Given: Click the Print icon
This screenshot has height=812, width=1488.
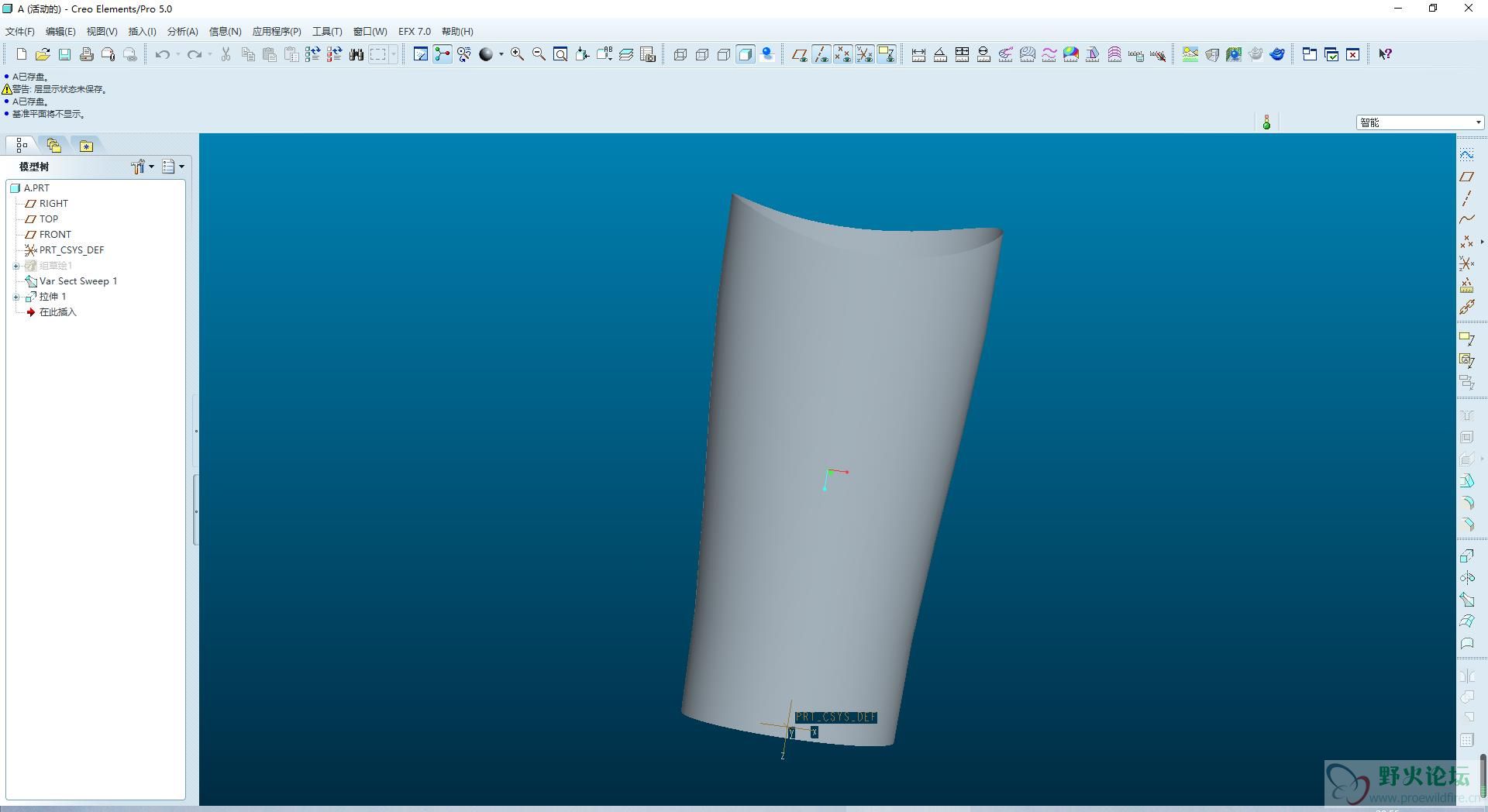Looking at the screenshot, I should click(x=86, y=54).
